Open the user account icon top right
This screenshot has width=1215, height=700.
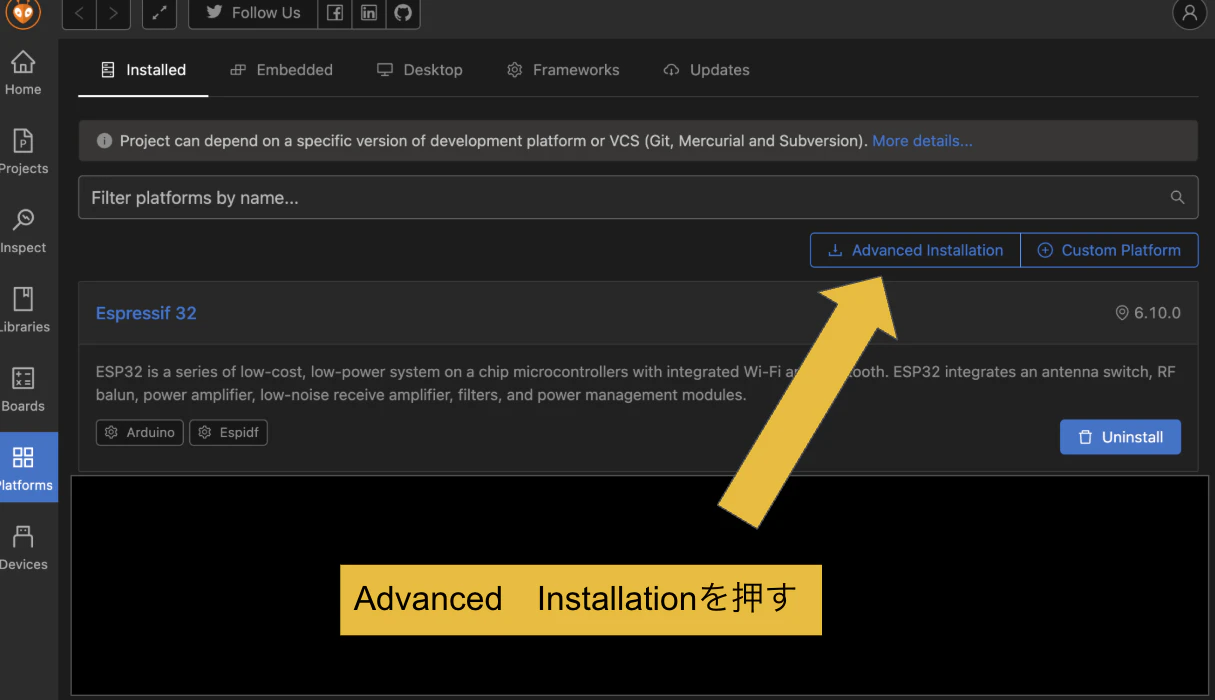point(1189,14)
